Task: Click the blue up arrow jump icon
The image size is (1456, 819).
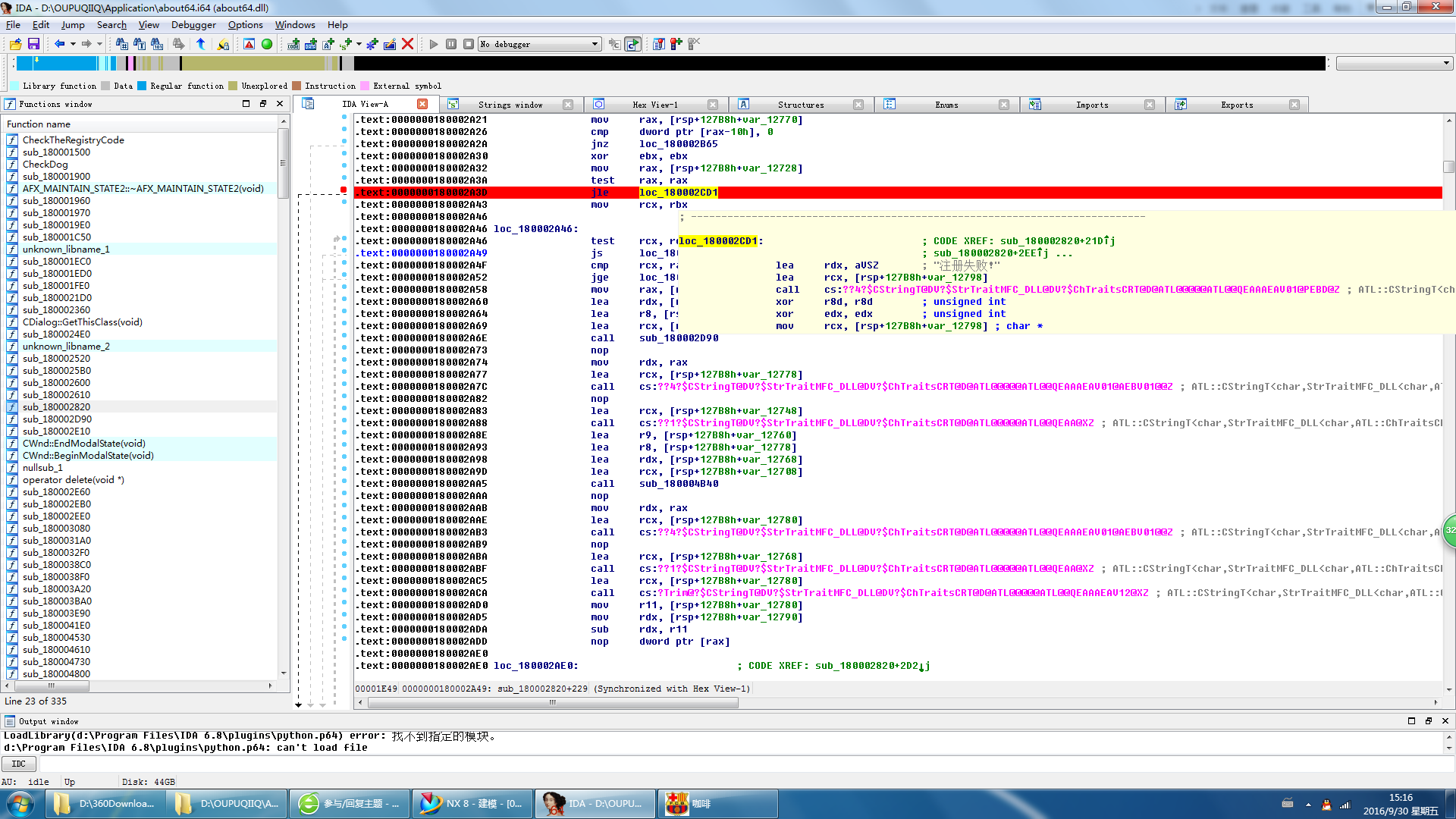Action: click(200, 44)
